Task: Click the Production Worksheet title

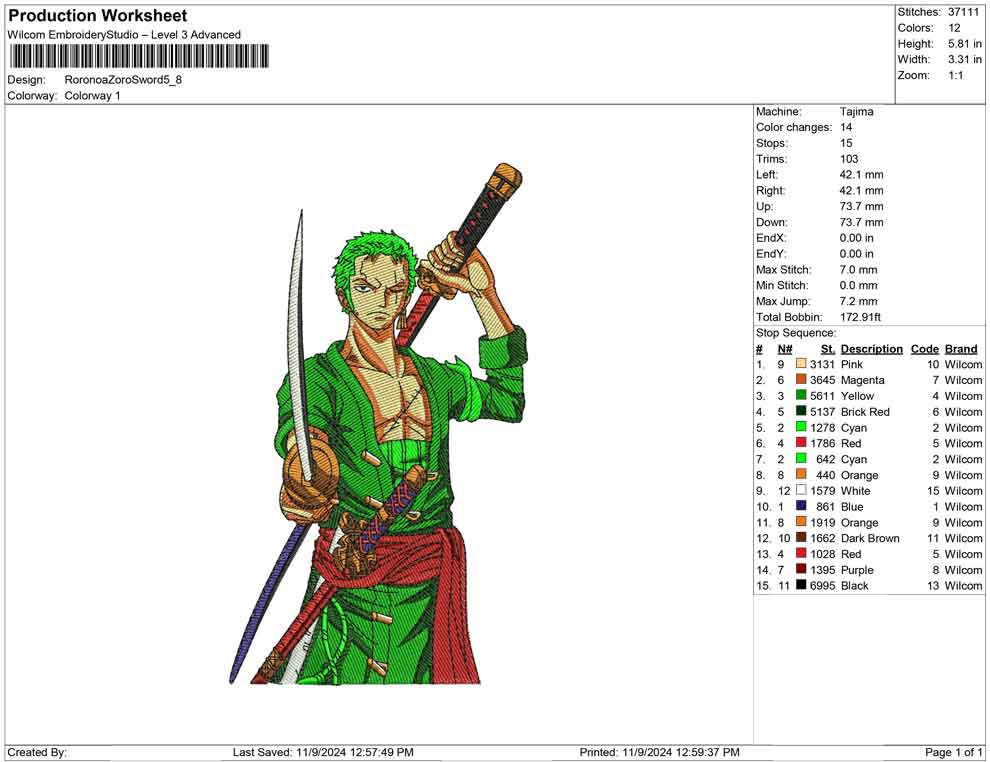Action: [97, 16]
